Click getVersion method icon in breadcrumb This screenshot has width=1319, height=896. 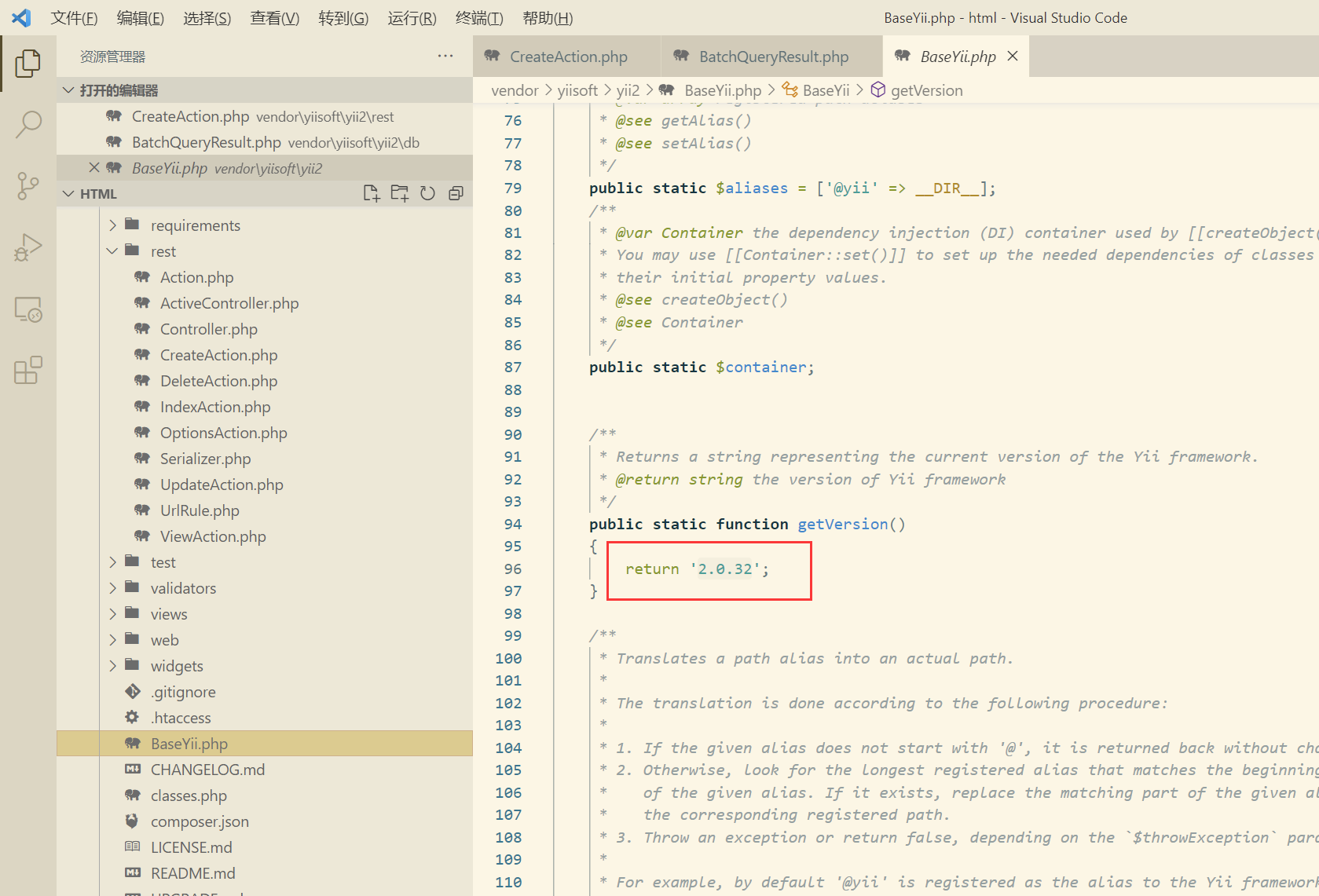pos(878,90)
